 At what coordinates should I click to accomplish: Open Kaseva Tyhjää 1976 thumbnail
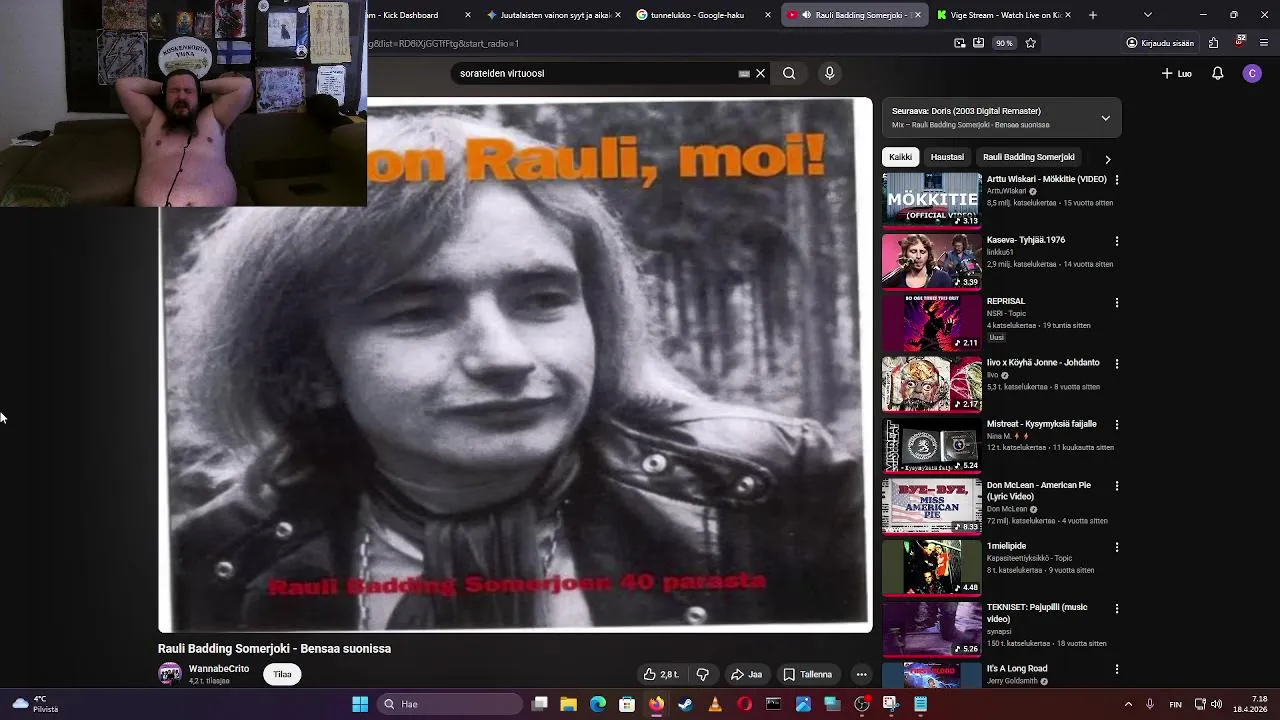coord(932,261)
